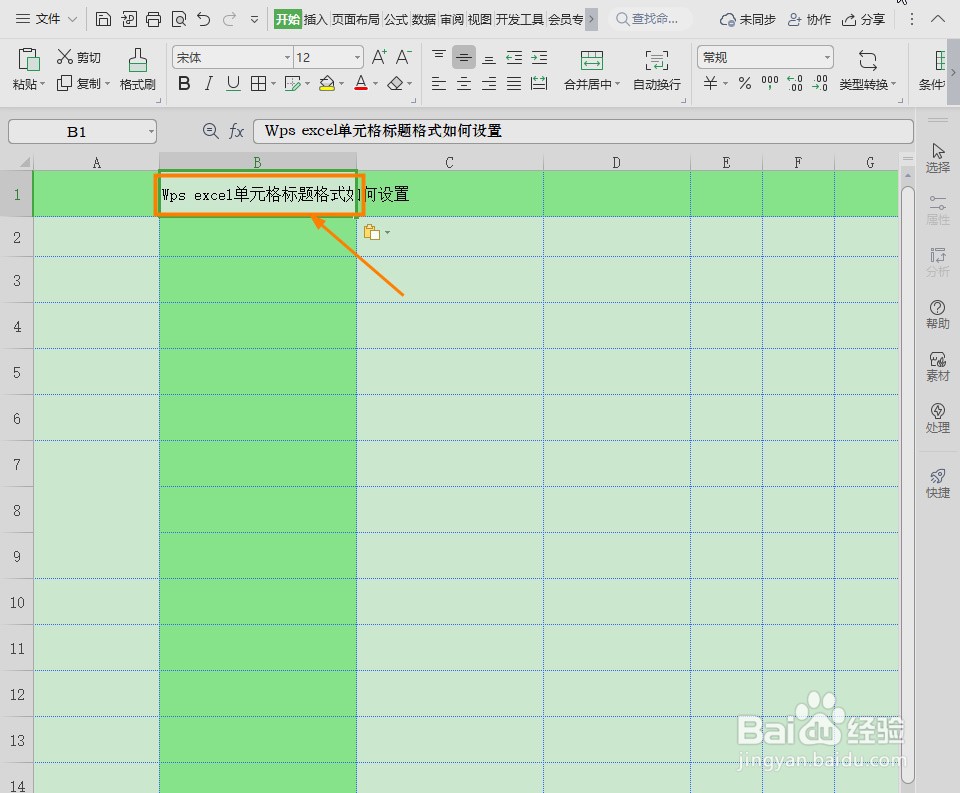Switch to 页面布局 (Page Layout) tab
960x793 pixels.
356,20
